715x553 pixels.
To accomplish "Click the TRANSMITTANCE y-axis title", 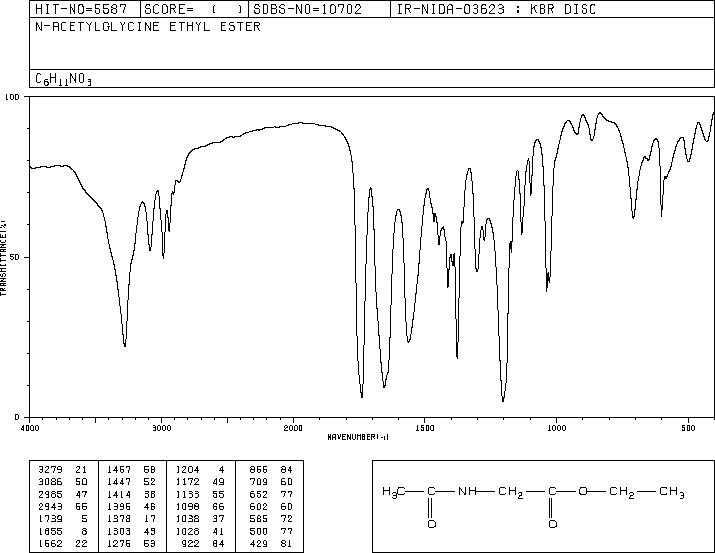I will coord(3,257).
